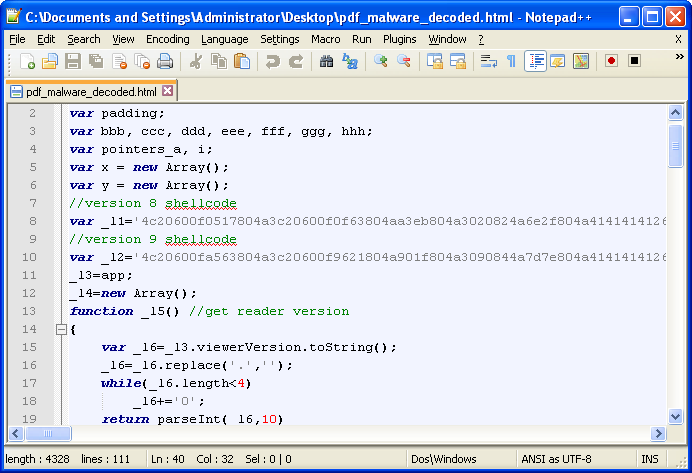Toggle Show All Characters pilcrow button
692x473 pixels.
point(511,62)
